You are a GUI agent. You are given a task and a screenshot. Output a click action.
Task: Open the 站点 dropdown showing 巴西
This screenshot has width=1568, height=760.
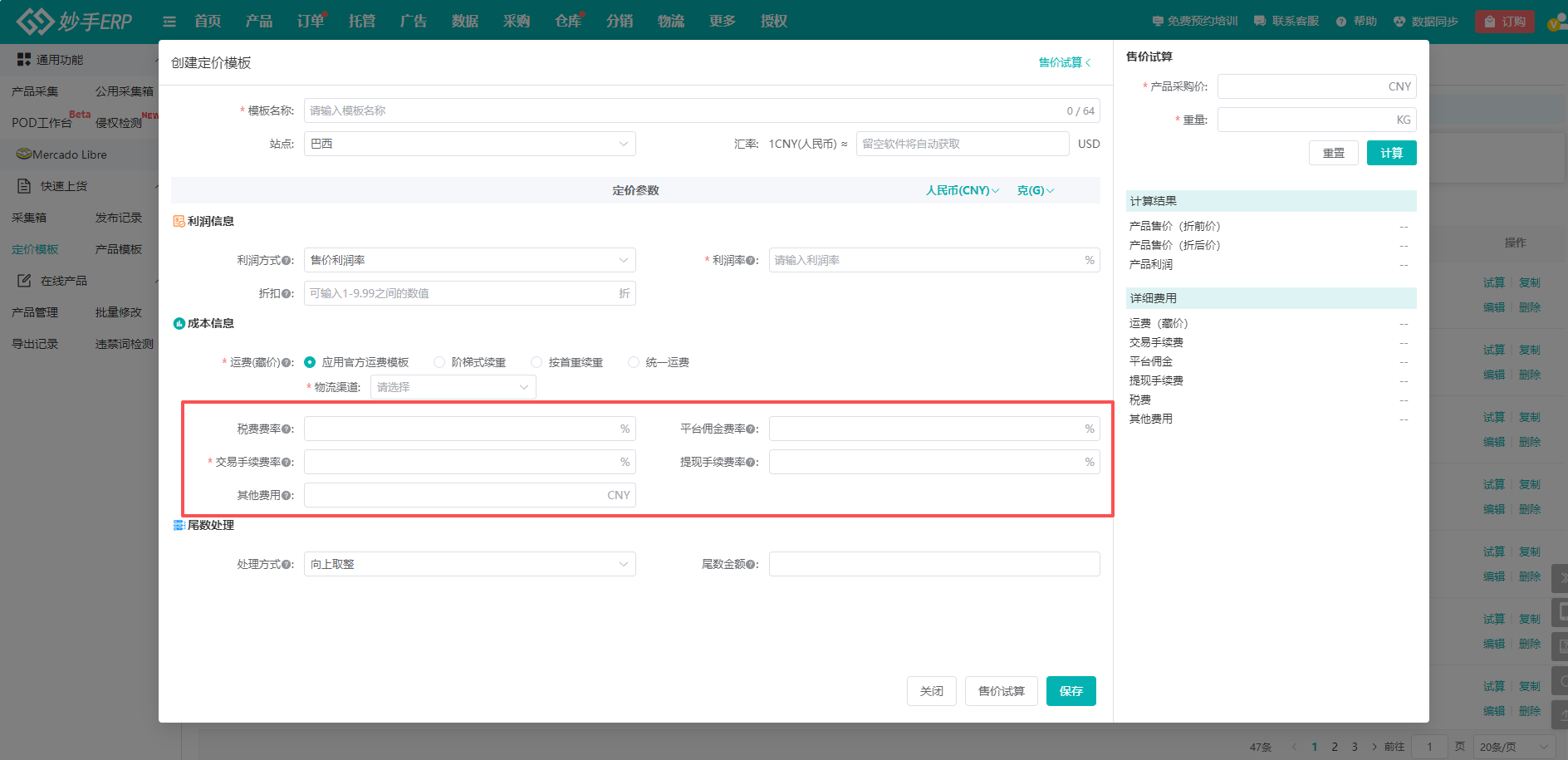pos(469,144)
